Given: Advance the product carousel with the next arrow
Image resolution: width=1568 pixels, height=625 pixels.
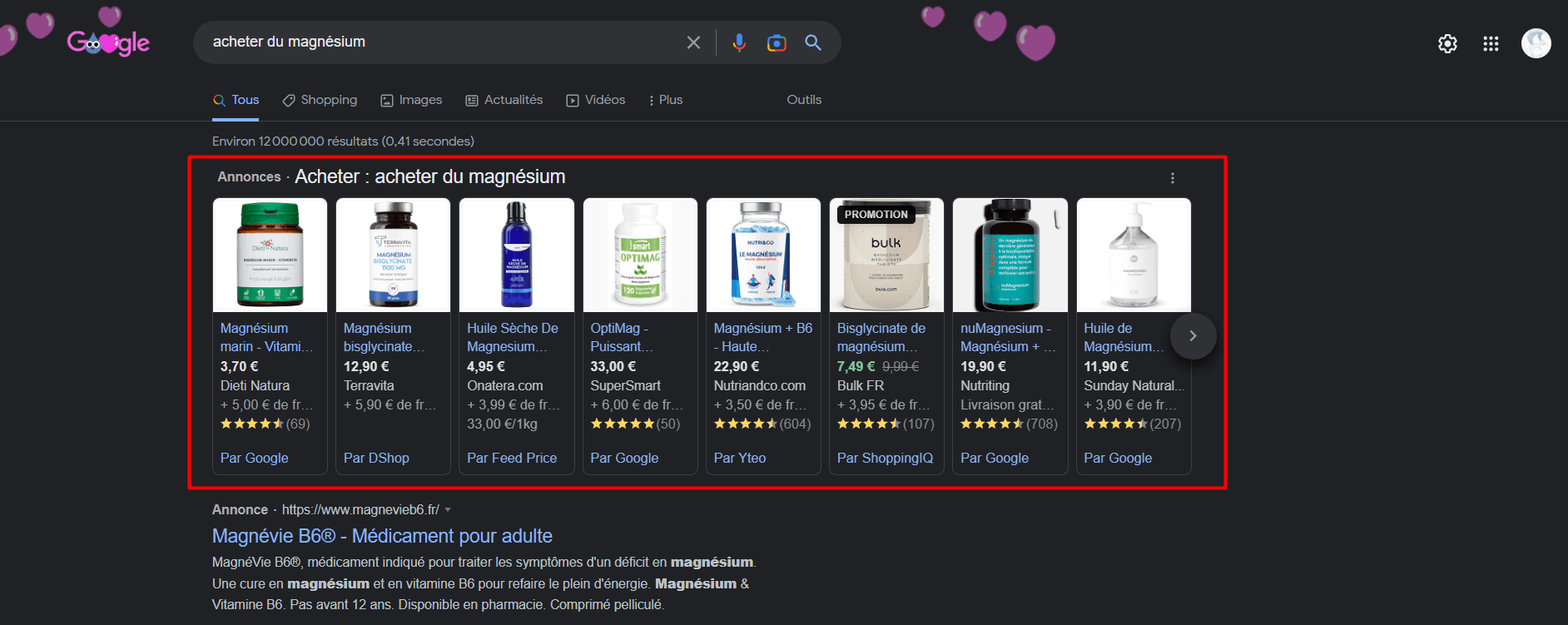Looking at the screenshot, I should coord(1193,335).
